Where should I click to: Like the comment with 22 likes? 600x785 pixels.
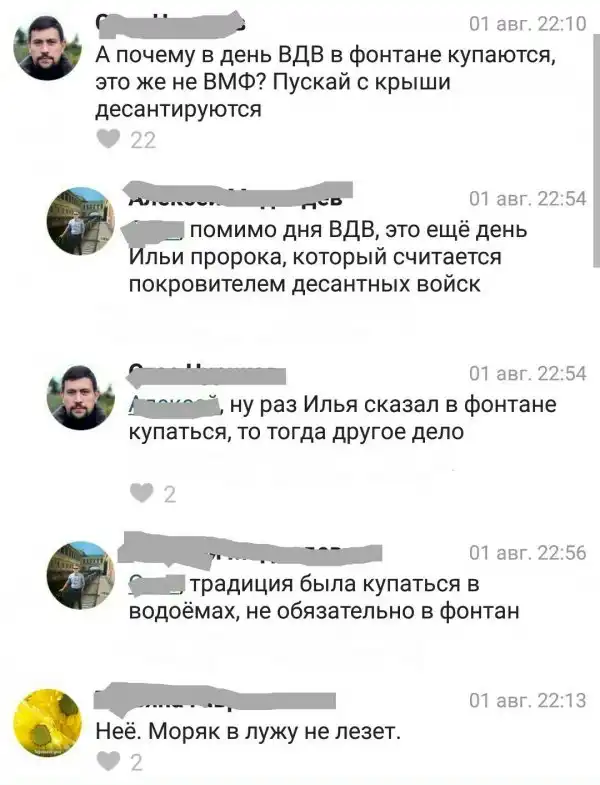[108, 139]
